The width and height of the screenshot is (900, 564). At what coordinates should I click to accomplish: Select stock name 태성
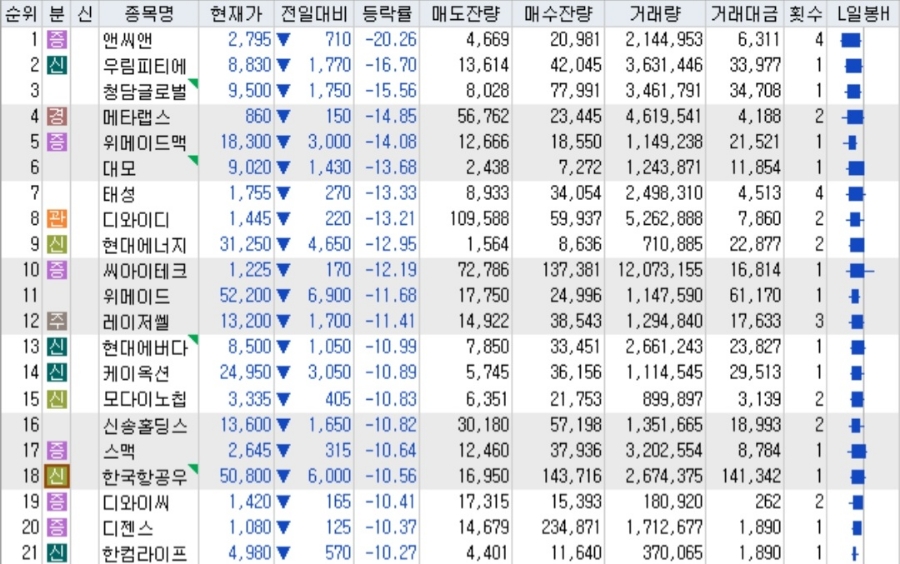coord(119,194)
